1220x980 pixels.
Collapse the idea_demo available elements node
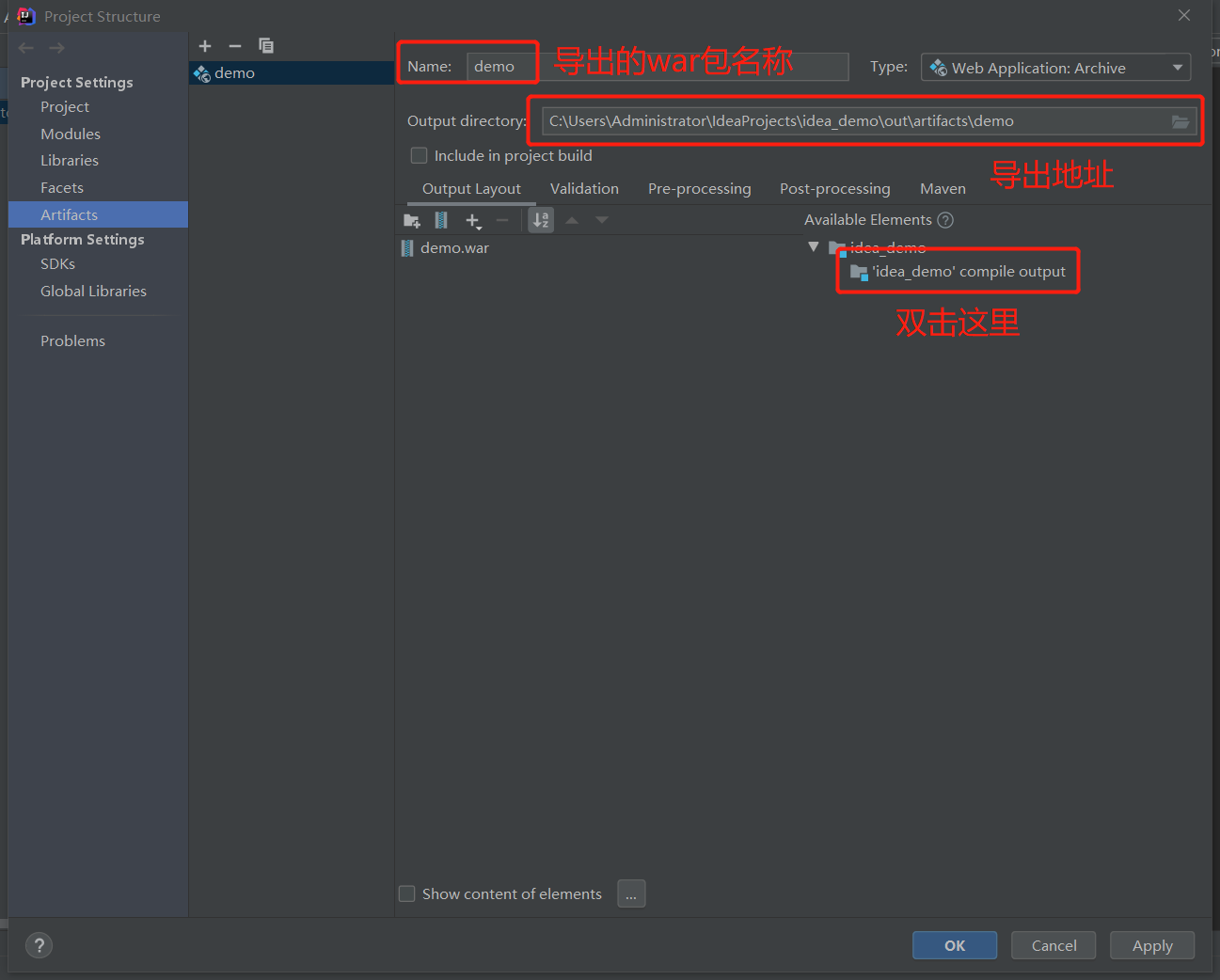point(814,246)
